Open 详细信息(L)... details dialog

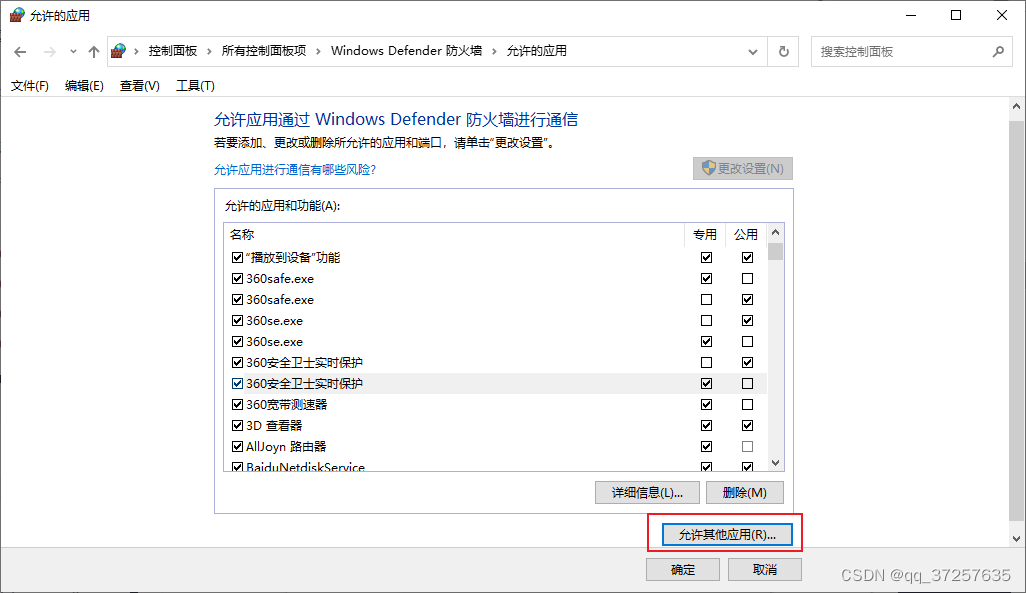click(x=647, y=493)
